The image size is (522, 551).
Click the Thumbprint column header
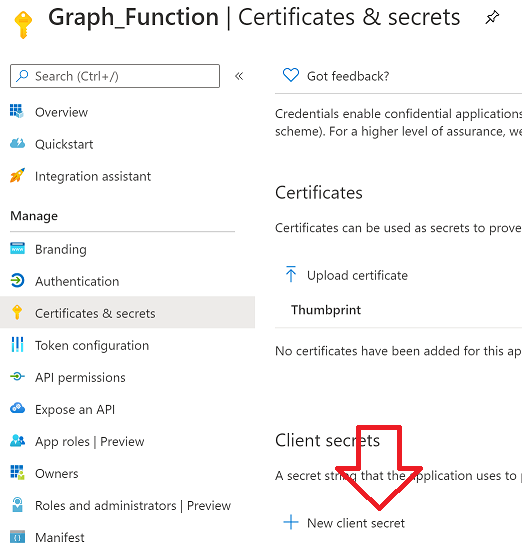[326, 310]
